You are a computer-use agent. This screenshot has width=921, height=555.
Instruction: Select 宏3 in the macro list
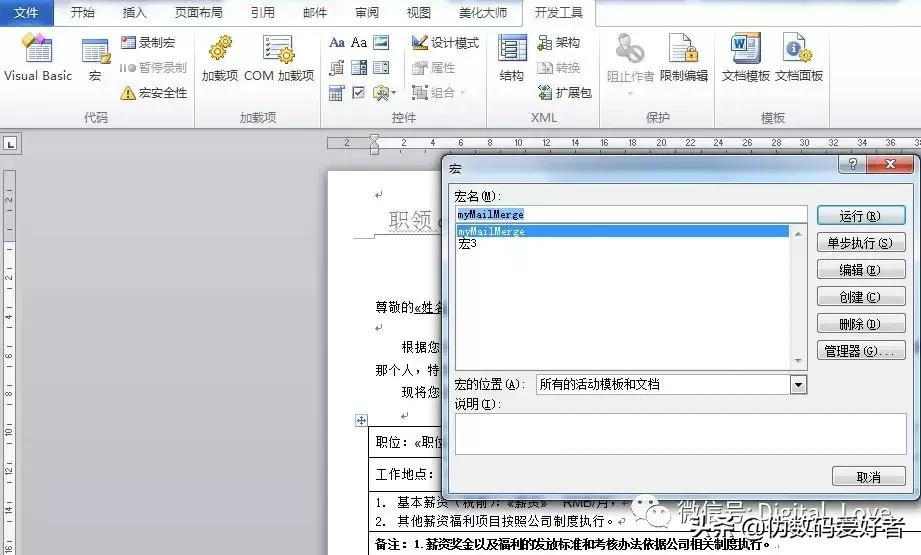click(x=623, y=243)
